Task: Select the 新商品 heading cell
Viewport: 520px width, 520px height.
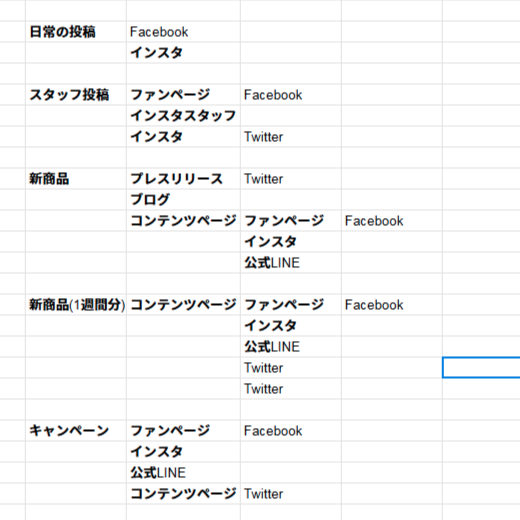Action: 76,179
